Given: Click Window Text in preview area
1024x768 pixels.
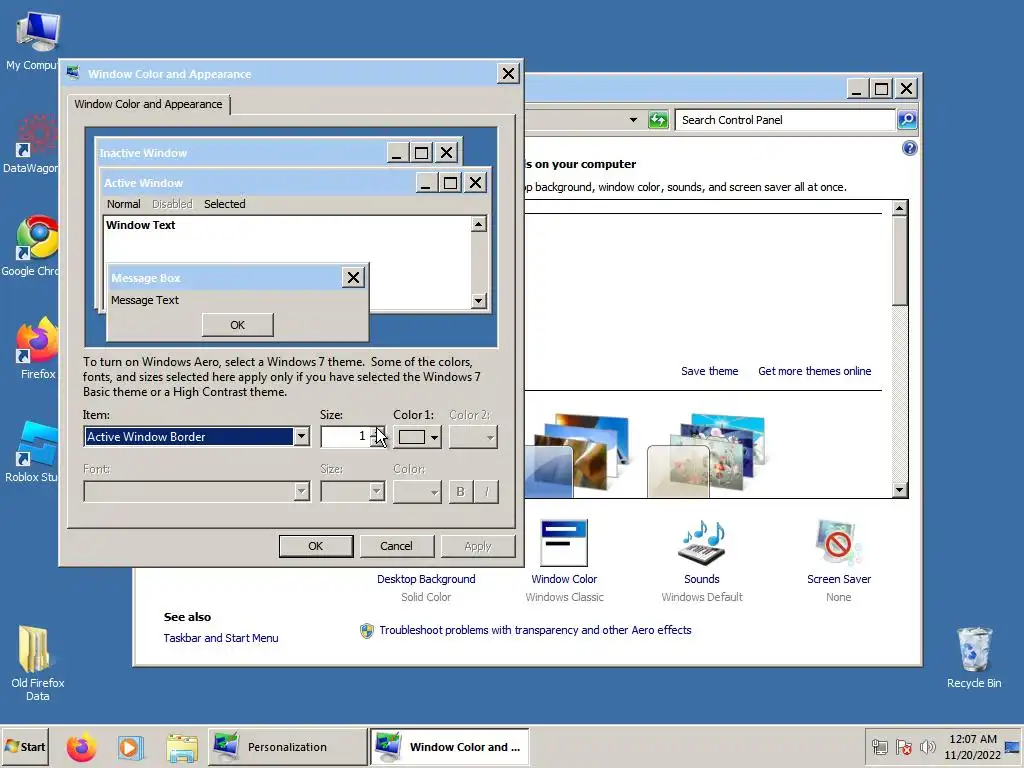Looking at the screenshot, I should pos(140,225).
